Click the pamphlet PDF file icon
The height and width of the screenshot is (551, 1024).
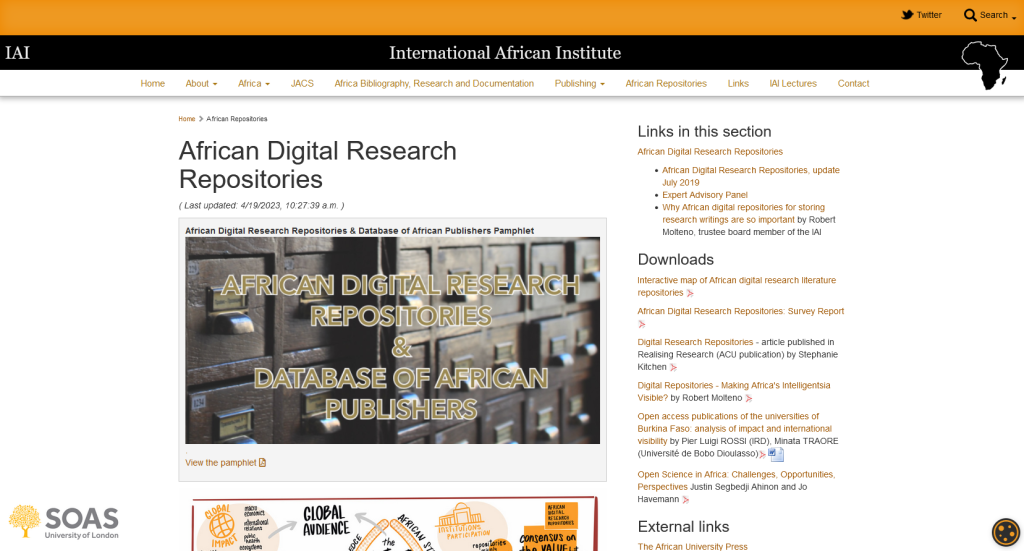click(263, 463)
